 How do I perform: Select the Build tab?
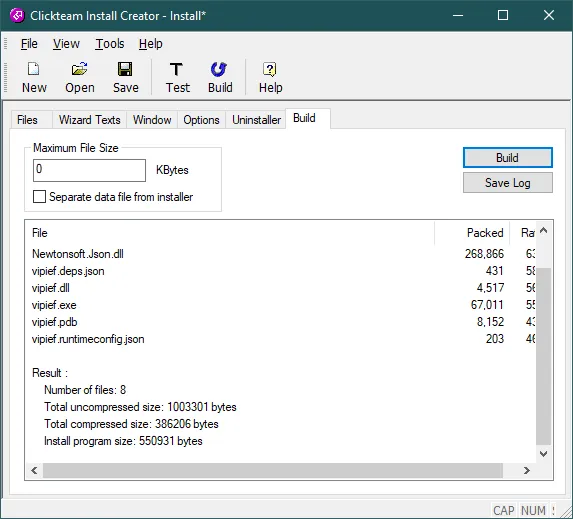pos(308,118)
